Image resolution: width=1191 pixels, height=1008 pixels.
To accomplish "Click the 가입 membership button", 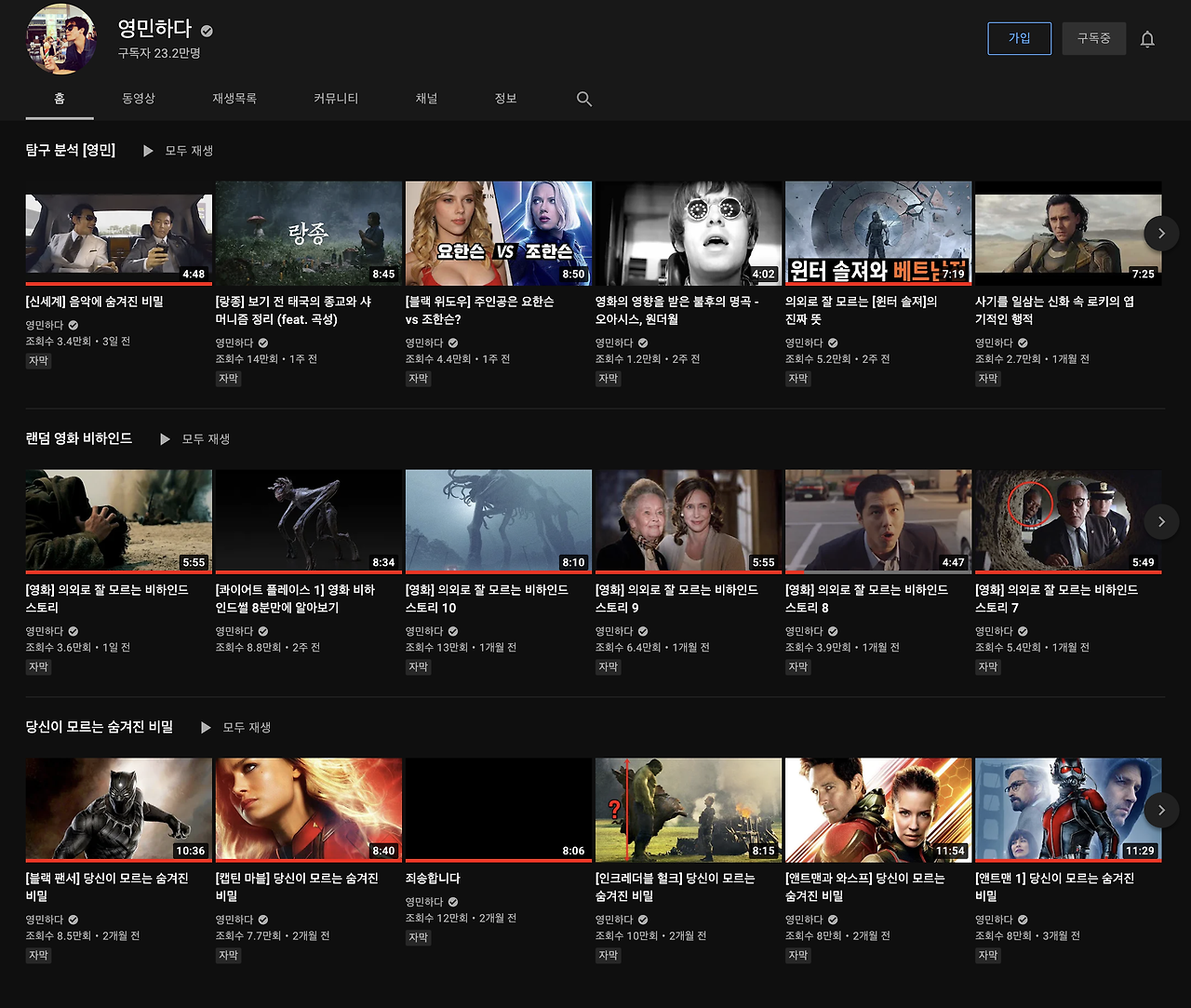I will tap(1020, 38).
